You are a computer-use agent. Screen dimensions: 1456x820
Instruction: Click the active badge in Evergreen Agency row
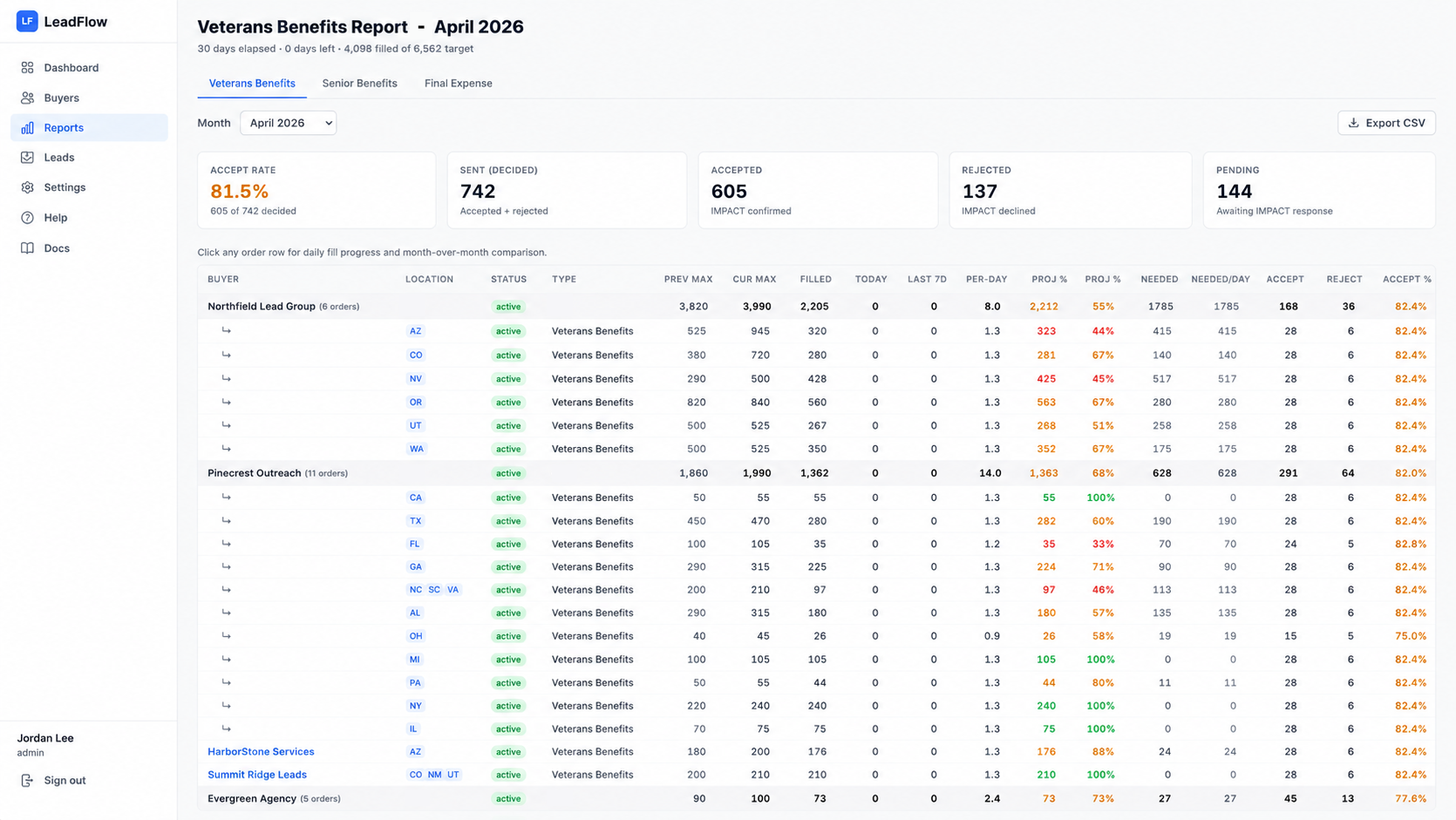coord(508,798)
